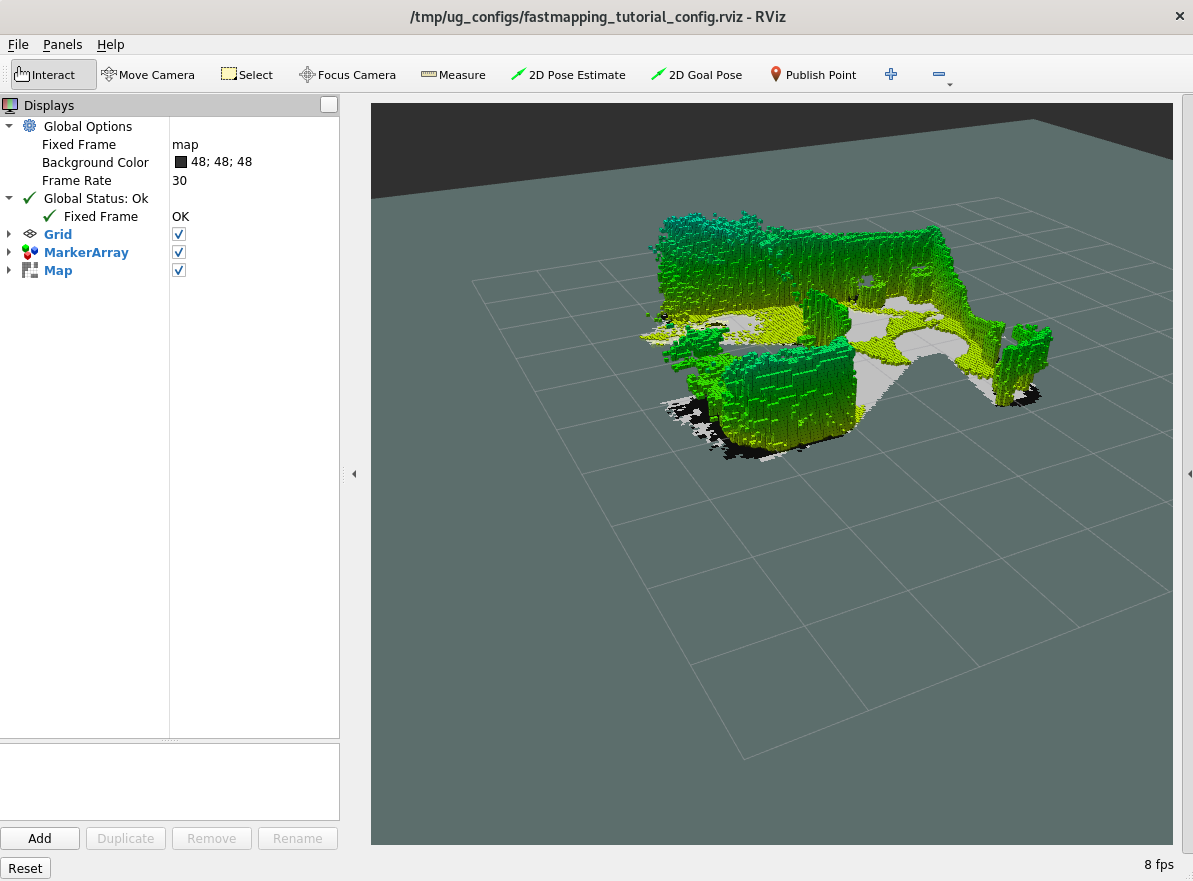Click the Background Color swatch
Screen dimensions: 1193x881
coord(181,163)
